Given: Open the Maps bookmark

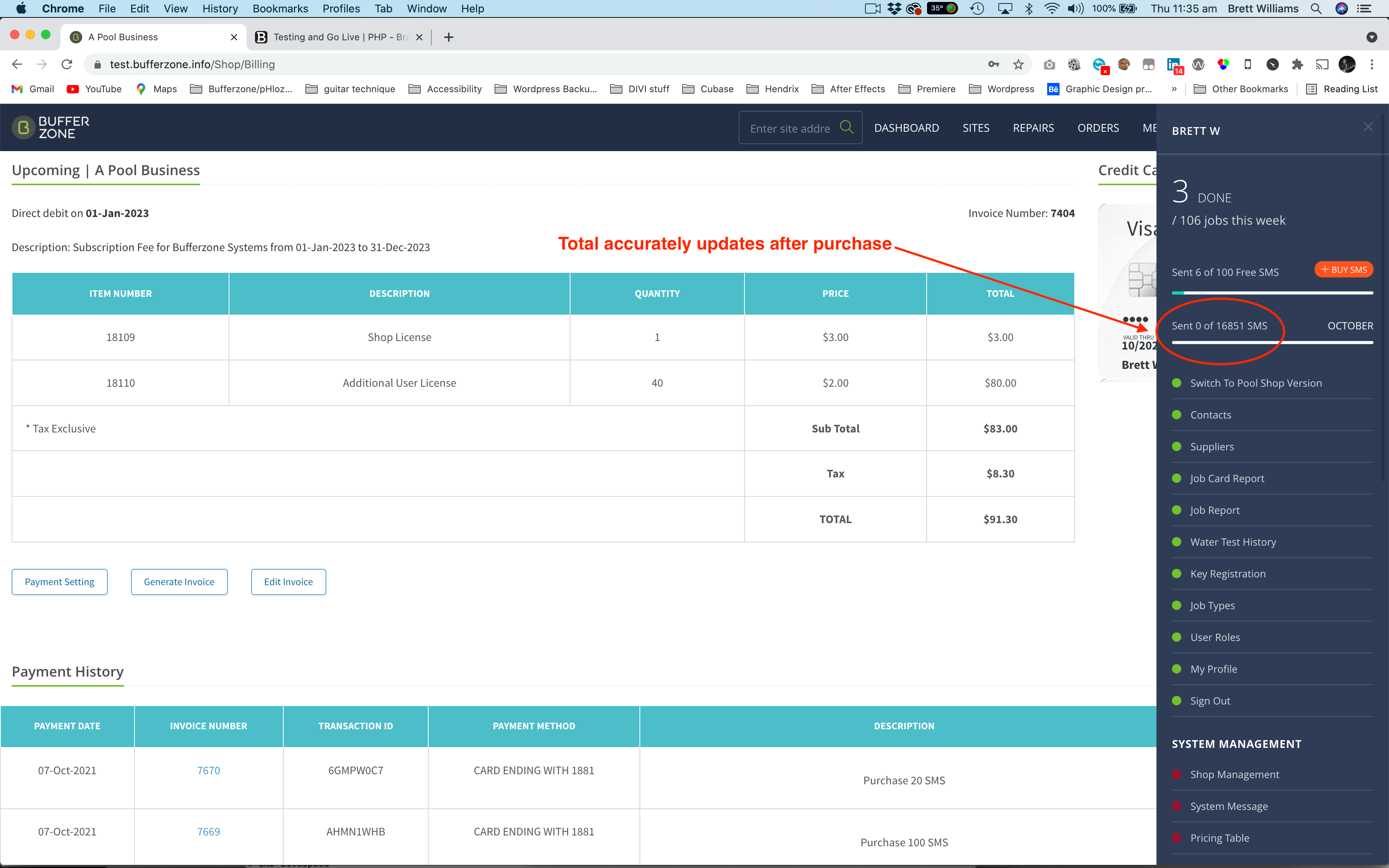Looking at the screenshot, I should (156, 89).
